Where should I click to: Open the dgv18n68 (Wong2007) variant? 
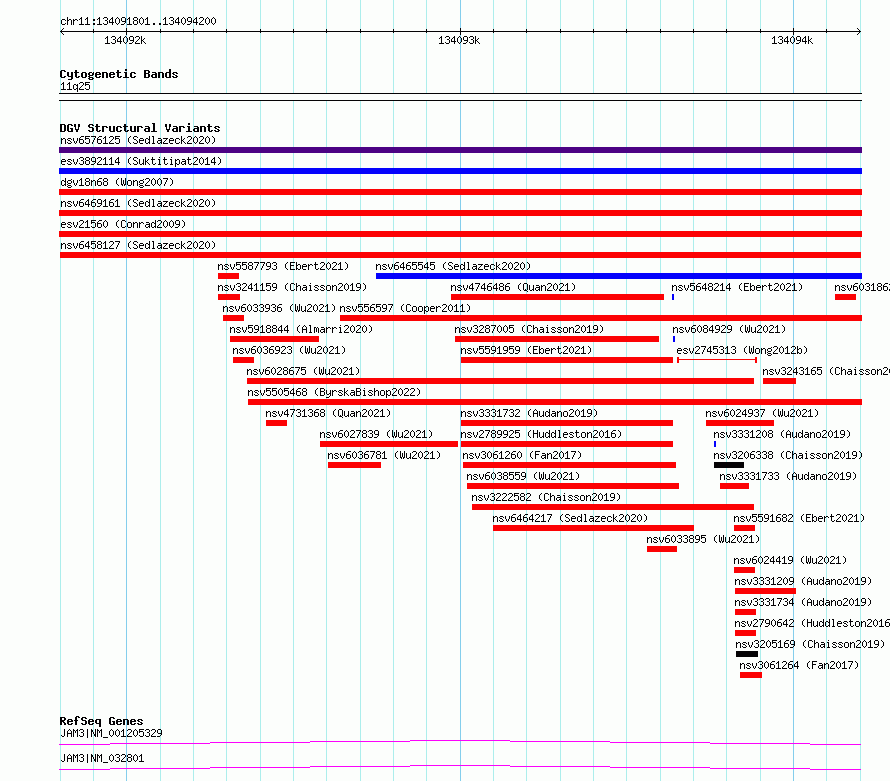click(x=117, y=182)
